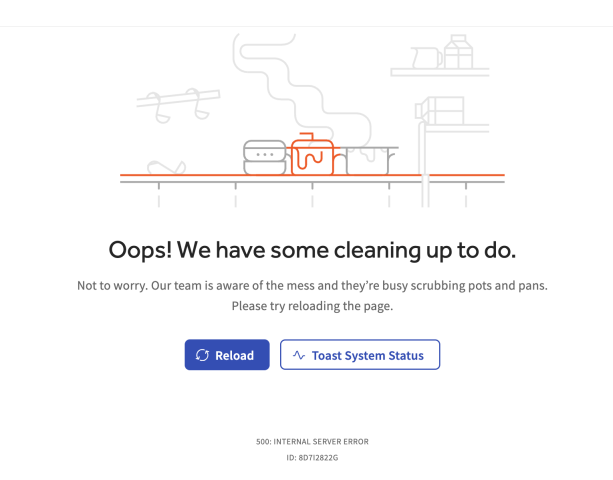The image size is (613, 480).
Task: Click the orange countertop line
Action: click(312, 175)
